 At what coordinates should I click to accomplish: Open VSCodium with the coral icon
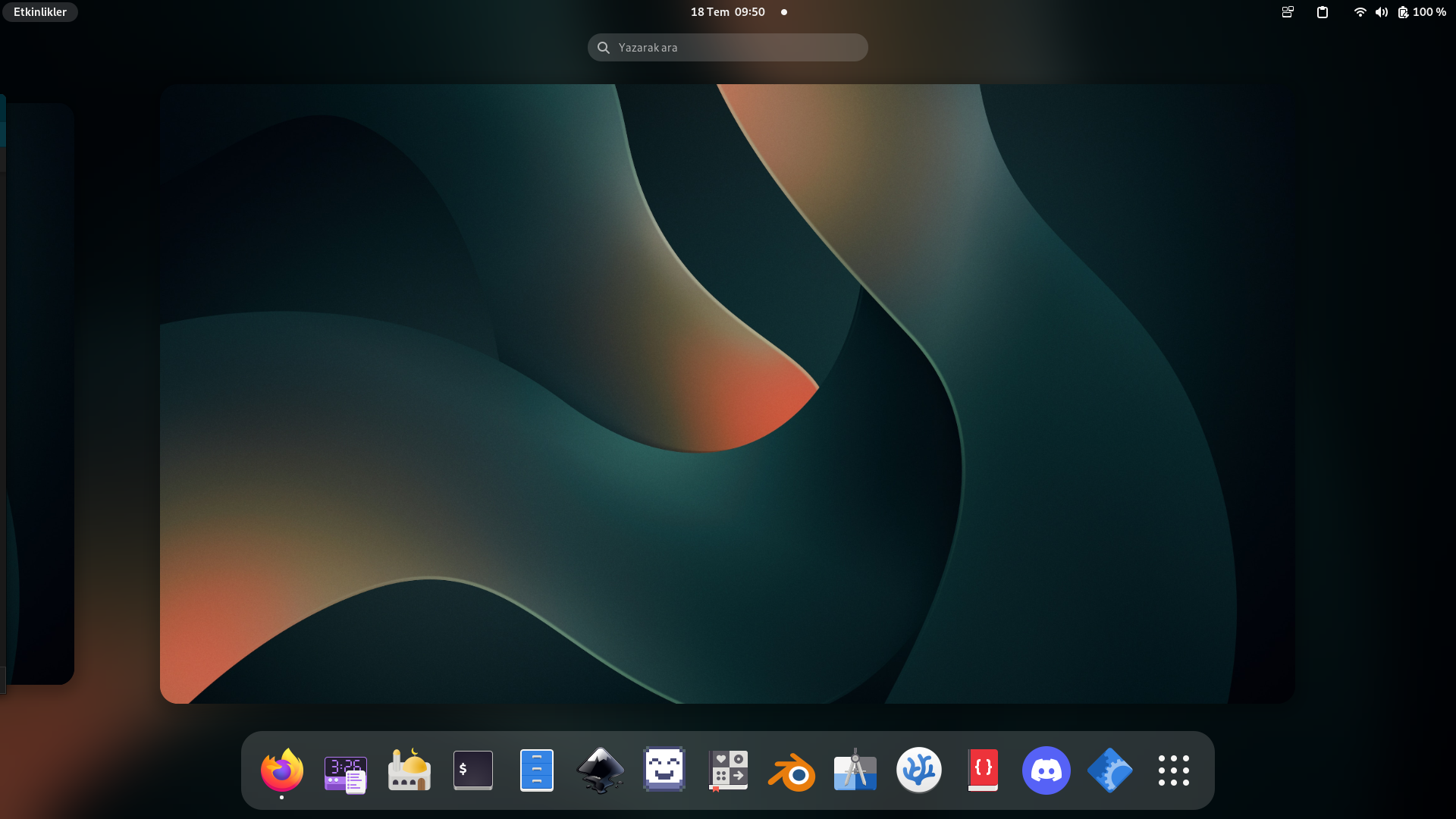pyautogui.click(x=919, y=770)
